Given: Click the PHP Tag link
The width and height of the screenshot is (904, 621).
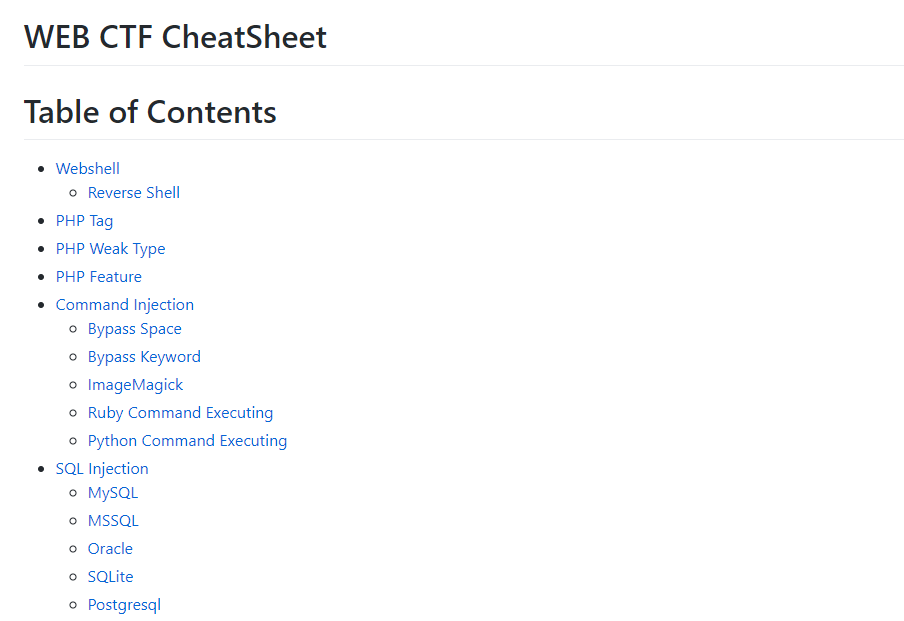Looking at the screenshot, I should (84, 221).
